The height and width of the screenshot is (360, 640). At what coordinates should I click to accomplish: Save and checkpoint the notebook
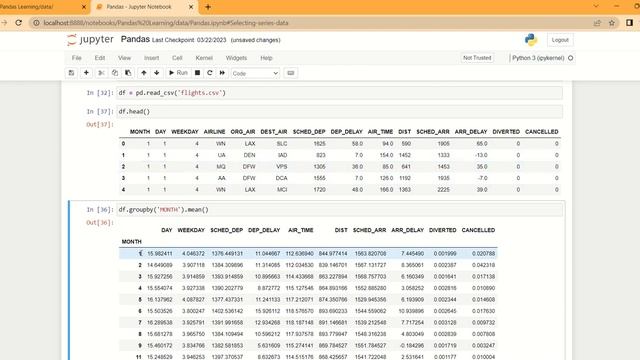pos(71,73)
